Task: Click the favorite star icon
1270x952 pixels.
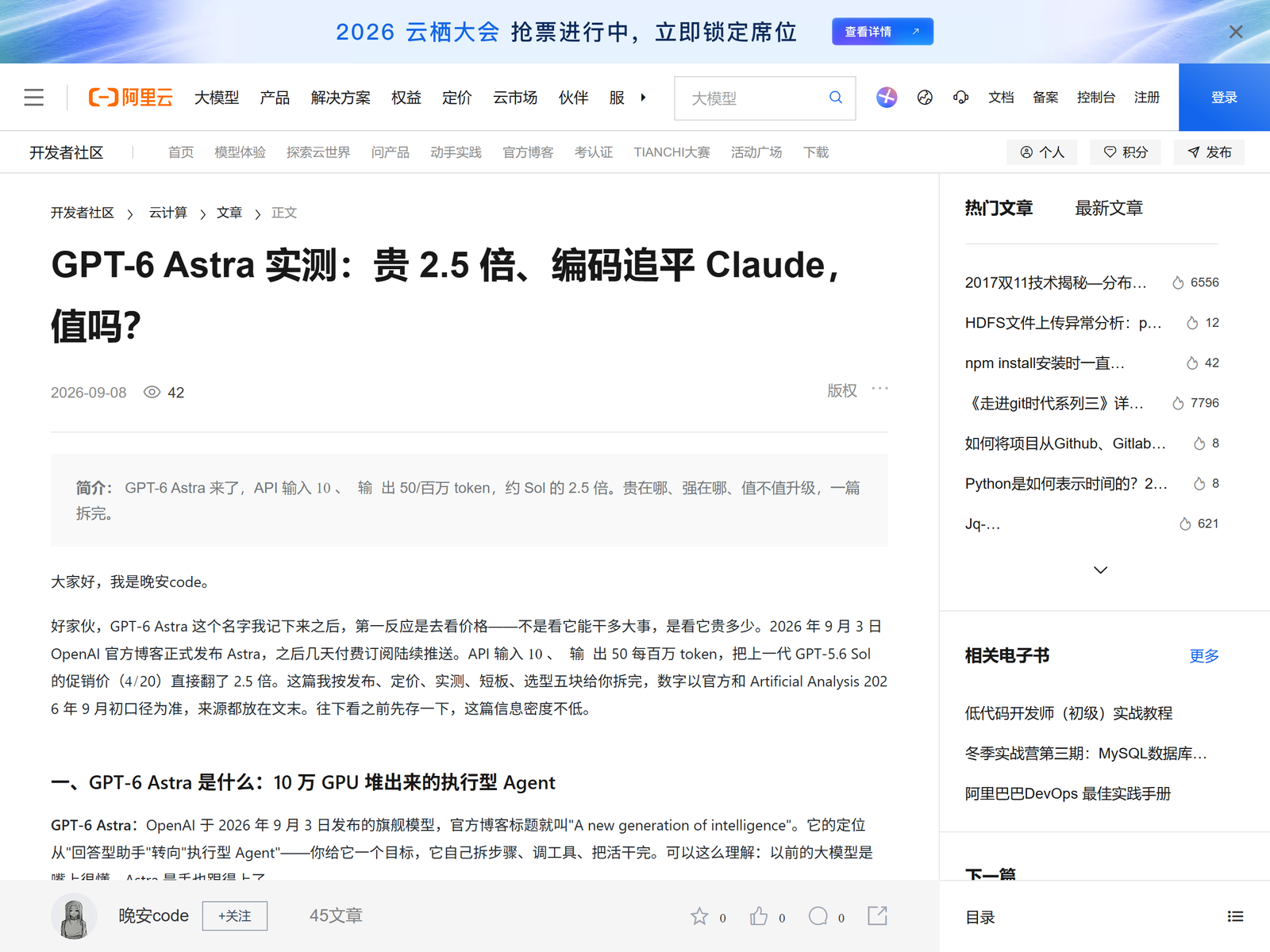Action: [x=699, y=916]
